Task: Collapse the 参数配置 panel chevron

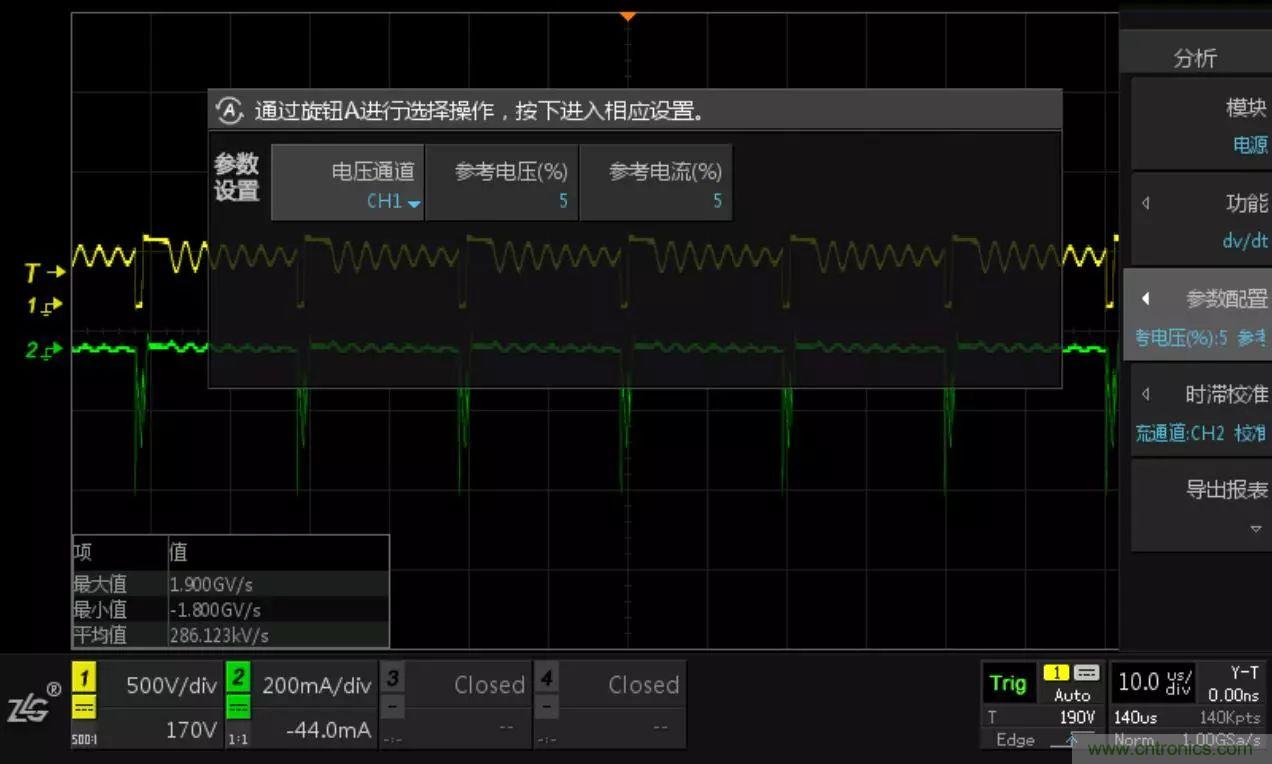Action: click(x=1144, y=298)
